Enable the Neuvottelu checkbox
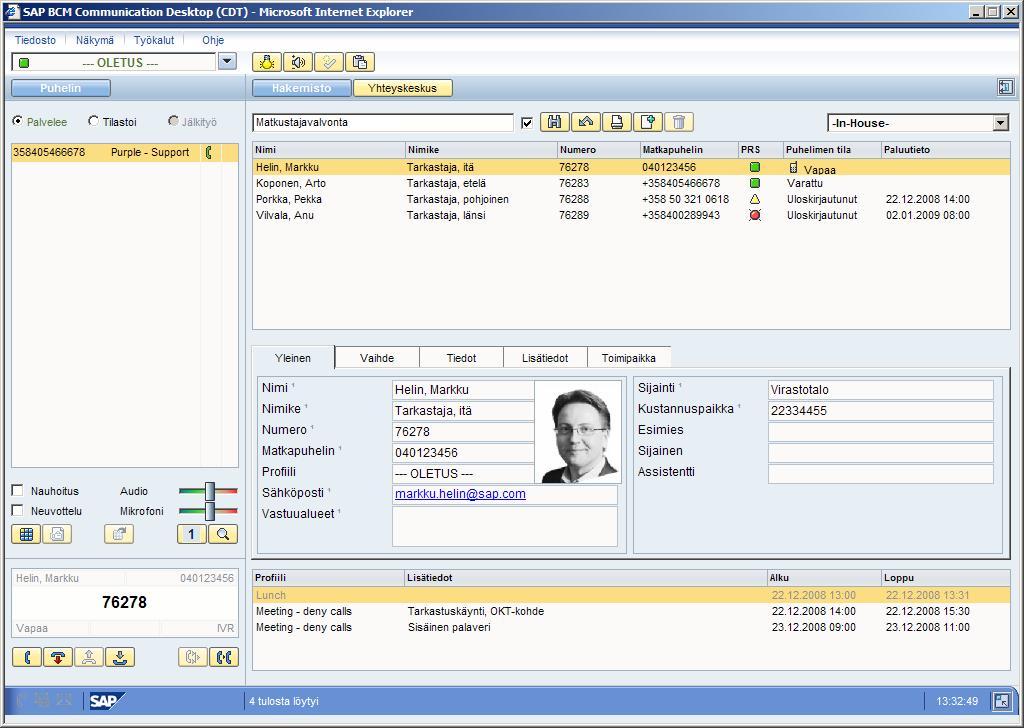Viewport: 1024px width, 728px height. (18, 510)
